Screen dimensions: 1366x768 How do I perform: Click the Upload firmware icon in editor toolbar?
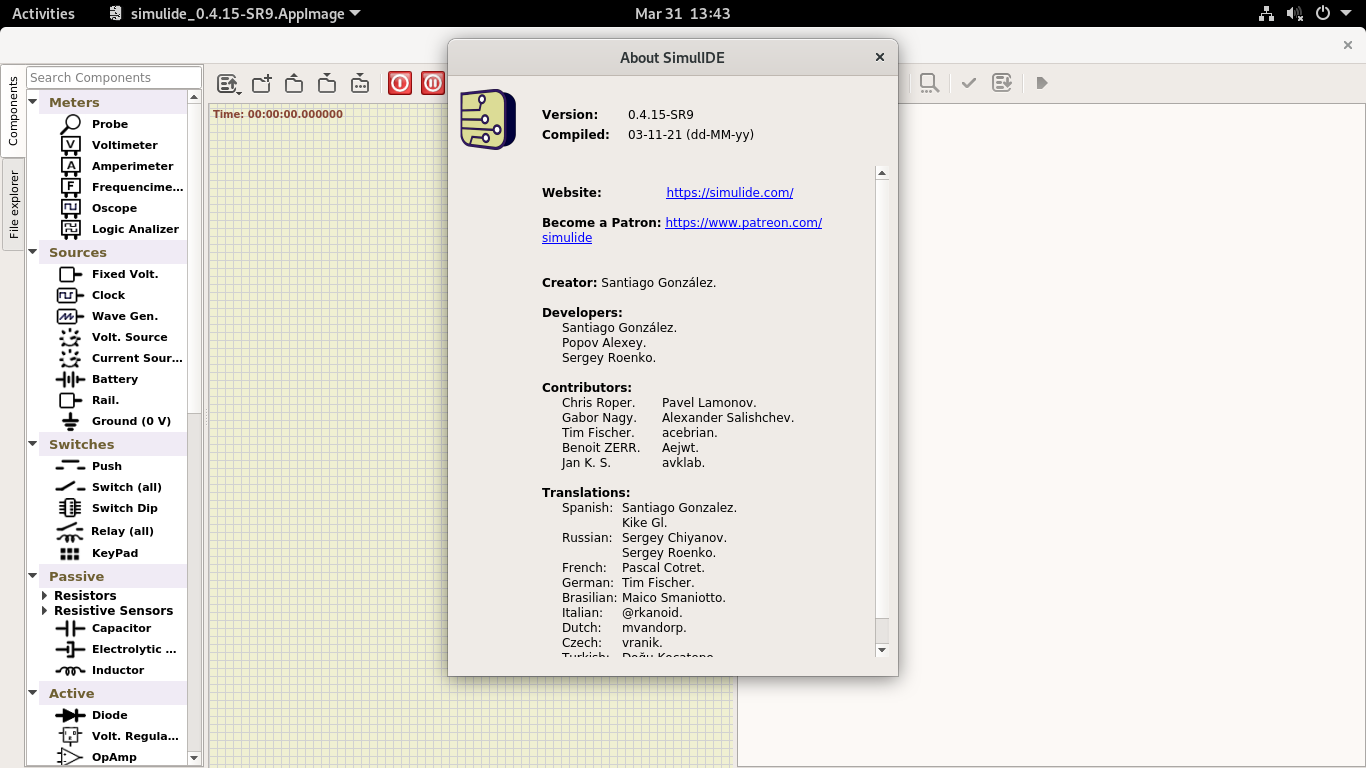[1002, 83]
